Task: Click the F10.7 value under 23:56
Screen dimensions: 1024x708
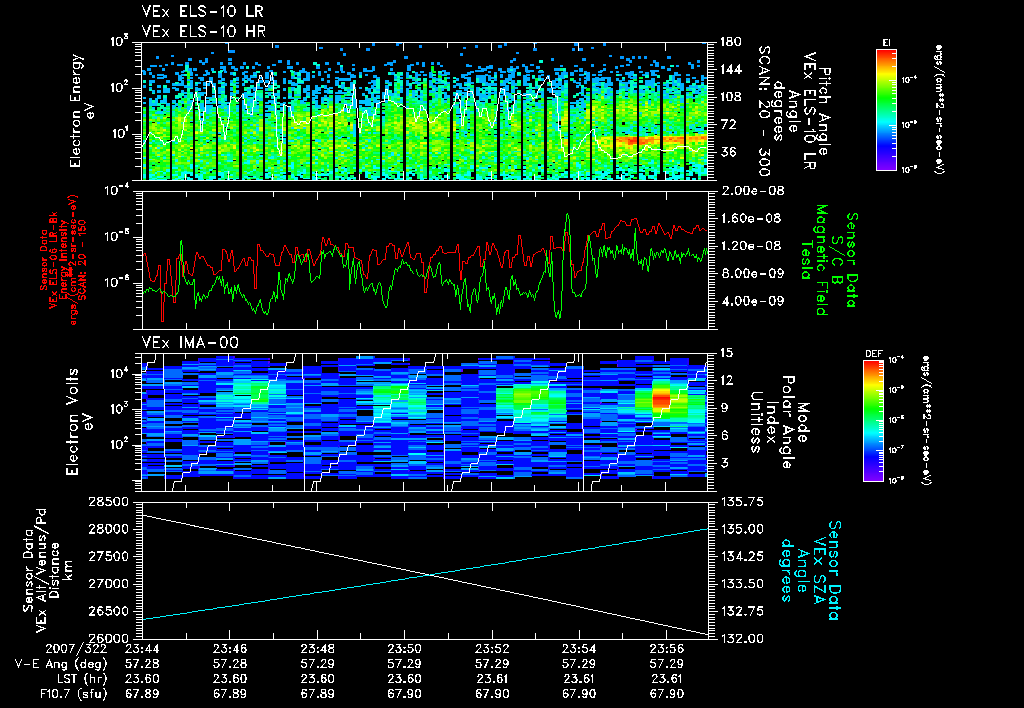Action: click(667, 694)
